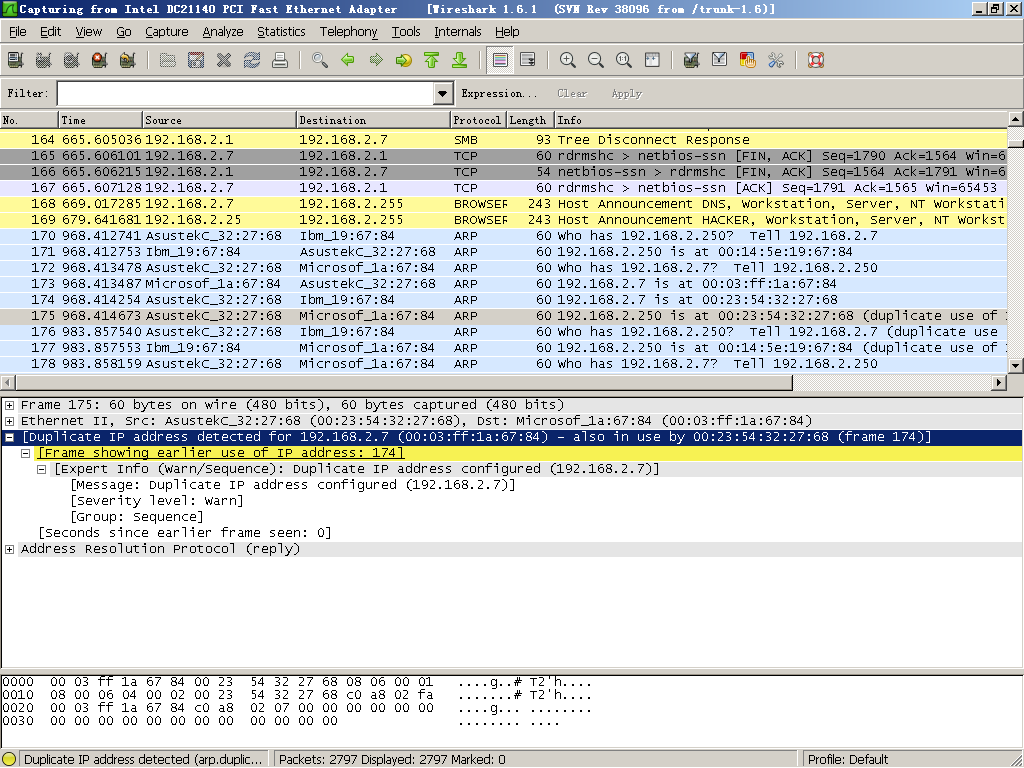Viewport: 1024px width, 768px height.
Task: Stop the running live capture icon
Action: point(100,60)
